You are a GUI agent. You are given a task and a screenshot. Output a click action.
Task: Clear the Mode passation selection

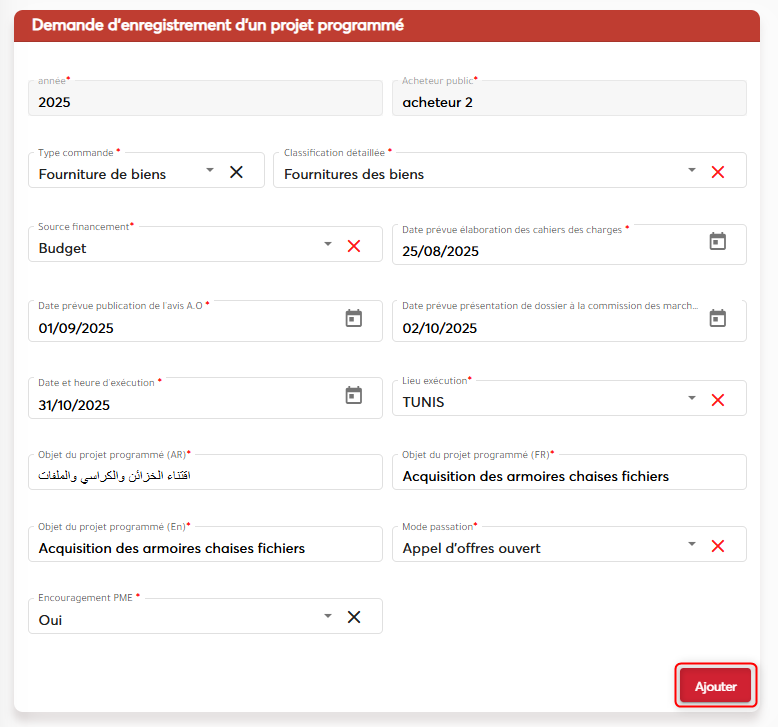click(717, 546)
